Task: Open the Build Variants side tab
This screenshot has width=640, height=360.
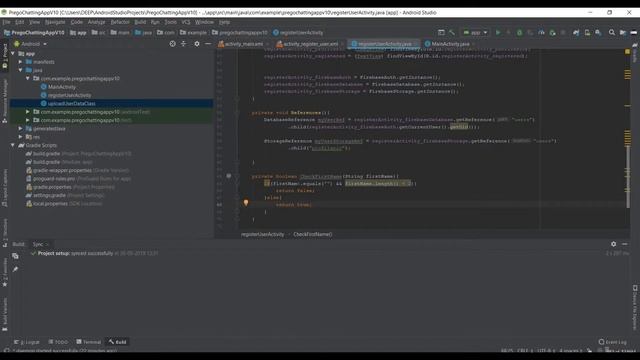Action: (5, 314)
